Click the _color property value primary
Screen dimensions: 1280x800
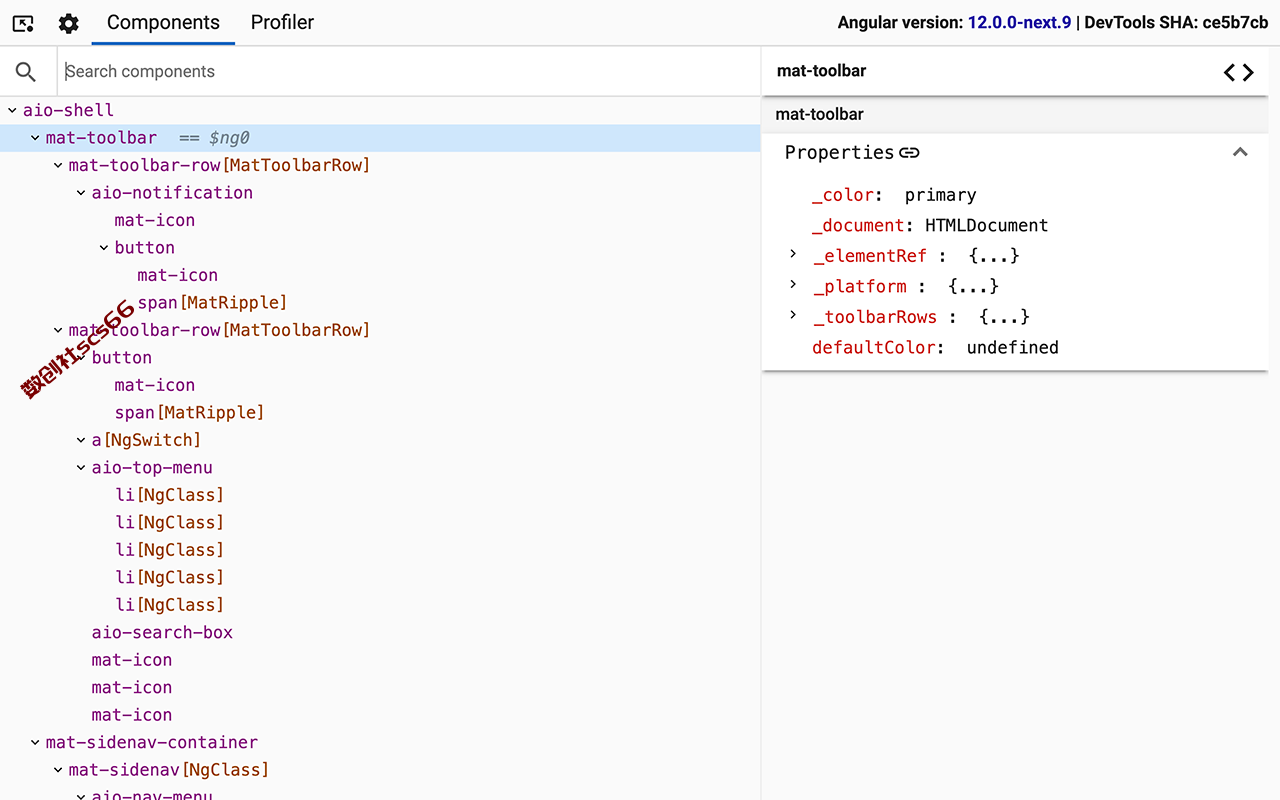(x=940, y=195)
